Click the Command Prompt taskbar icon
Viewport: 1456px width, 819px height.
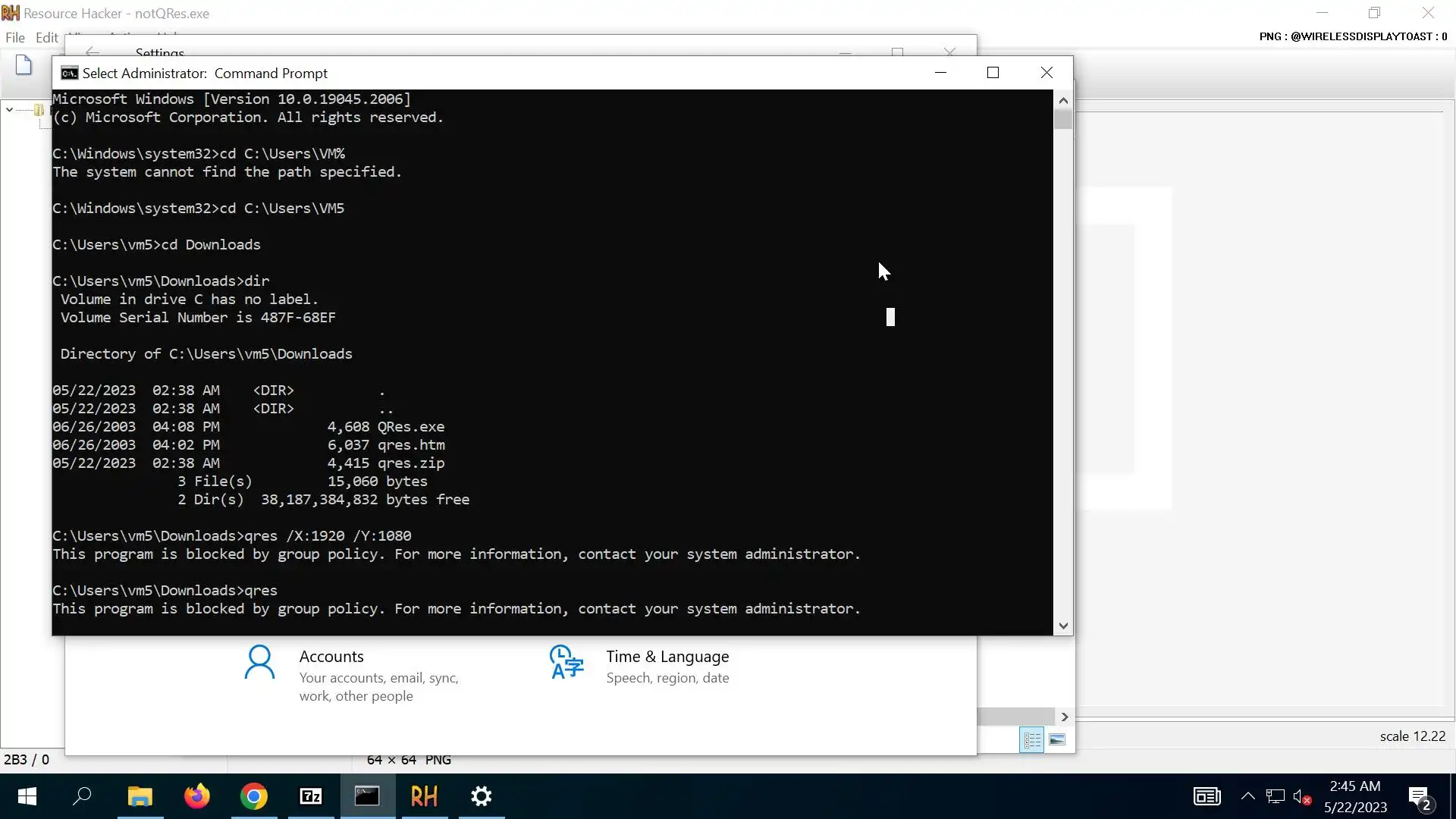pos(367,796)
